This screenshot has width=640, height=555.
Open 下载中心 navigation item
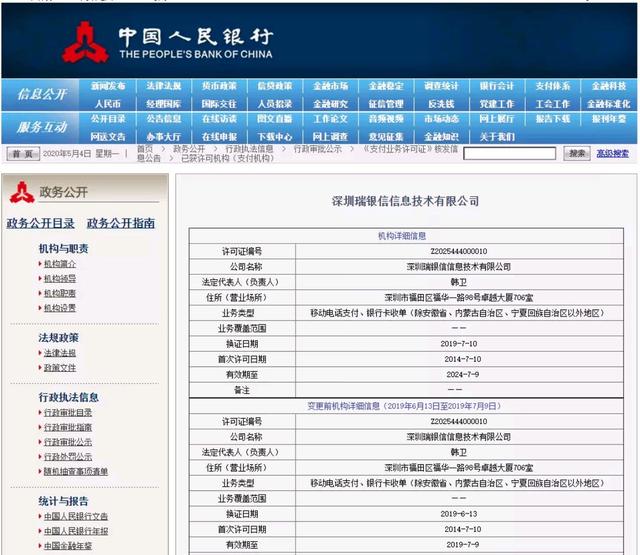[275, 137]
